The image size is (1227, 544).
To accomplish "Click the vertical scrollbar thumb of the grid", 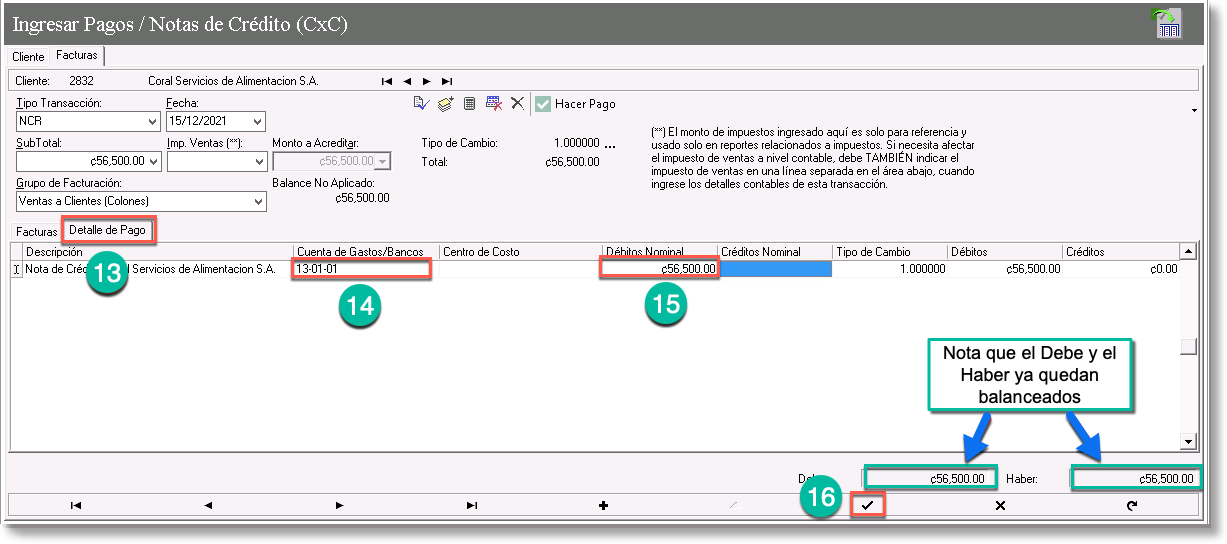I will pos(1188,348).
